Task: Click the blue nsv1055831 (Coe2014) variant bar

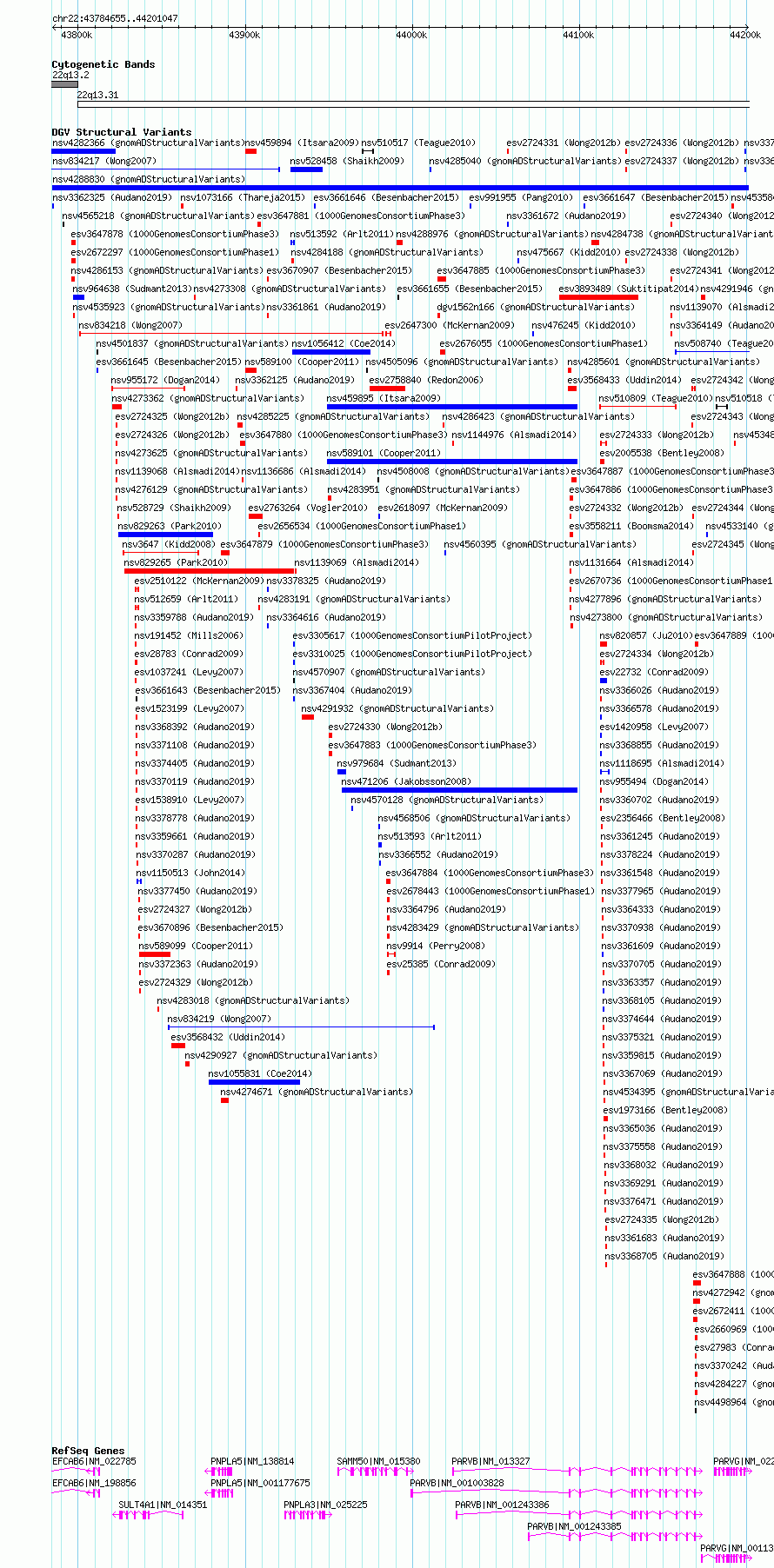Action: [x=254, y=1082]
